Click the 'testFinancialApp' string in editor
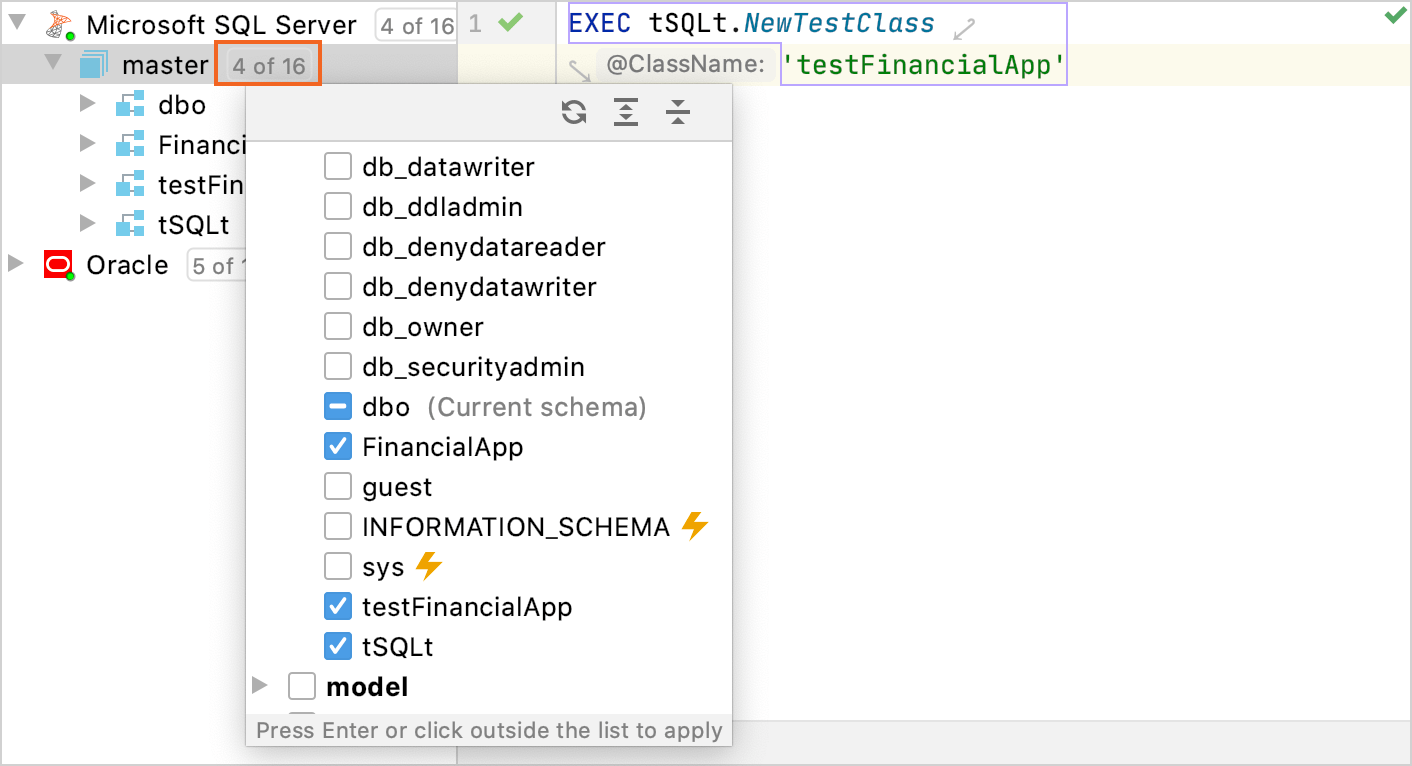 tap(923, 66)
